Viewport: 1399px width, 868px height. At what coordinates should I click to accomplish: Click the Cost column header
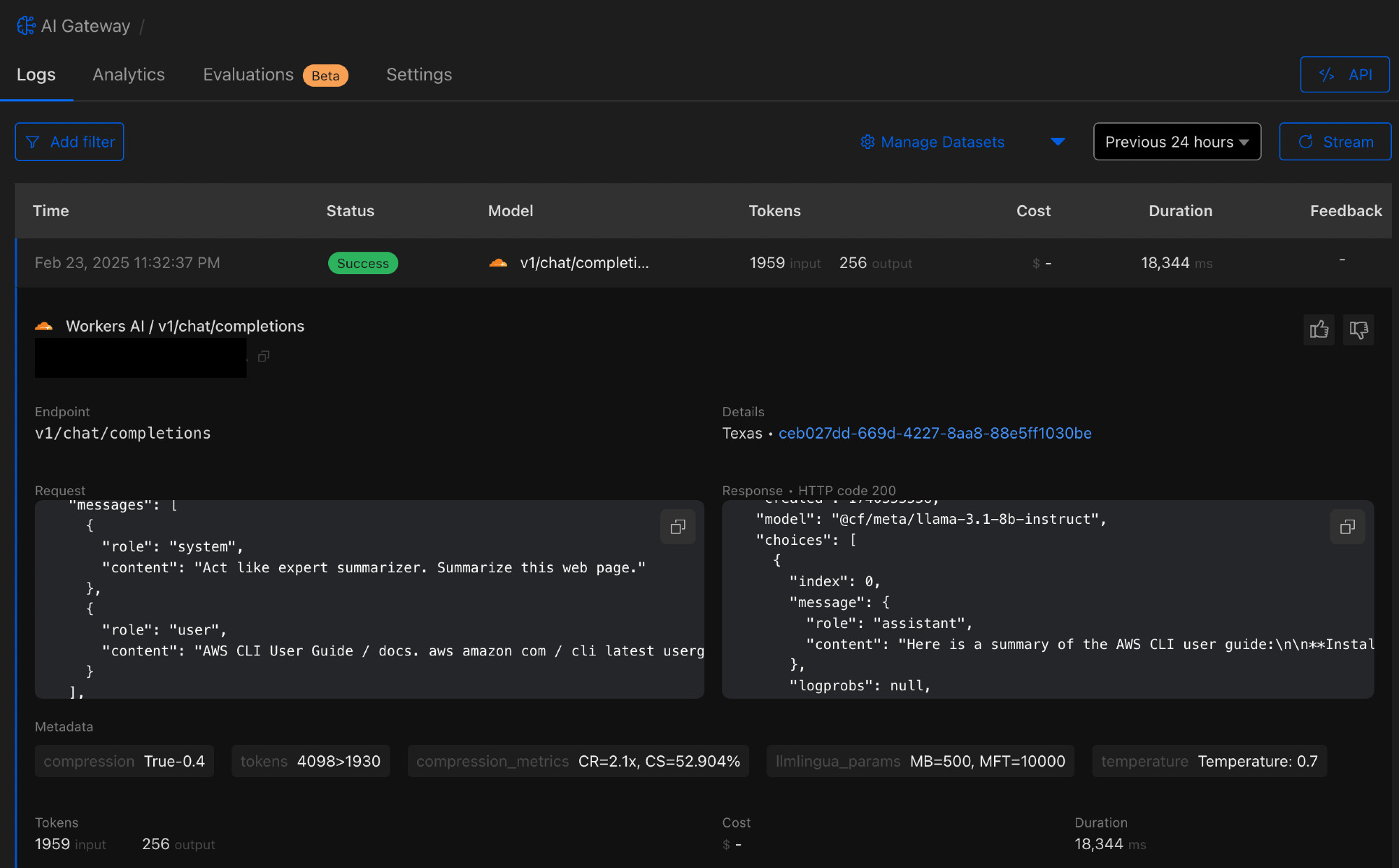tap(1034, 211)
